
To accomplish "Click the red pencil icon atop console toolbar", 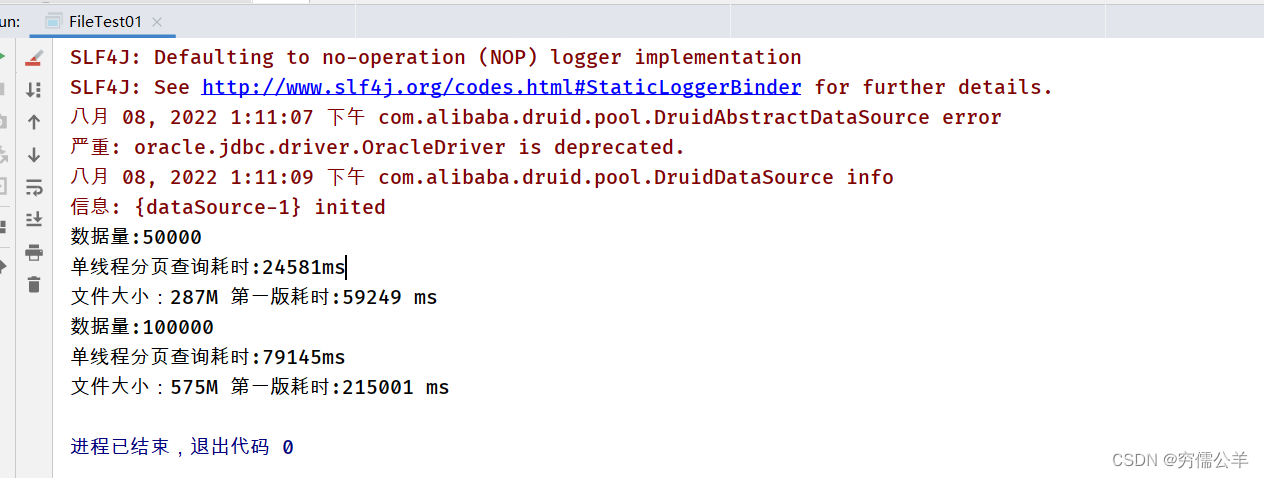I will (34, 58).
